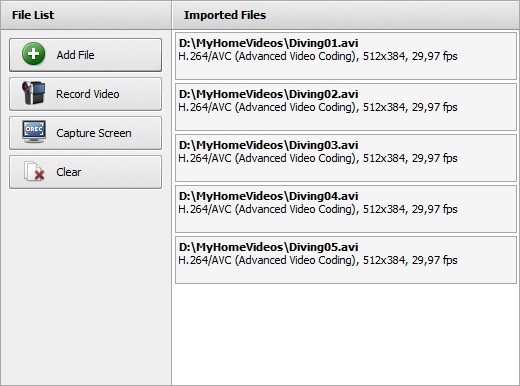Click the green plus Add File icon
Image resolution: width=520 pixels, height=386 pixels.
[x=33, y=54]
